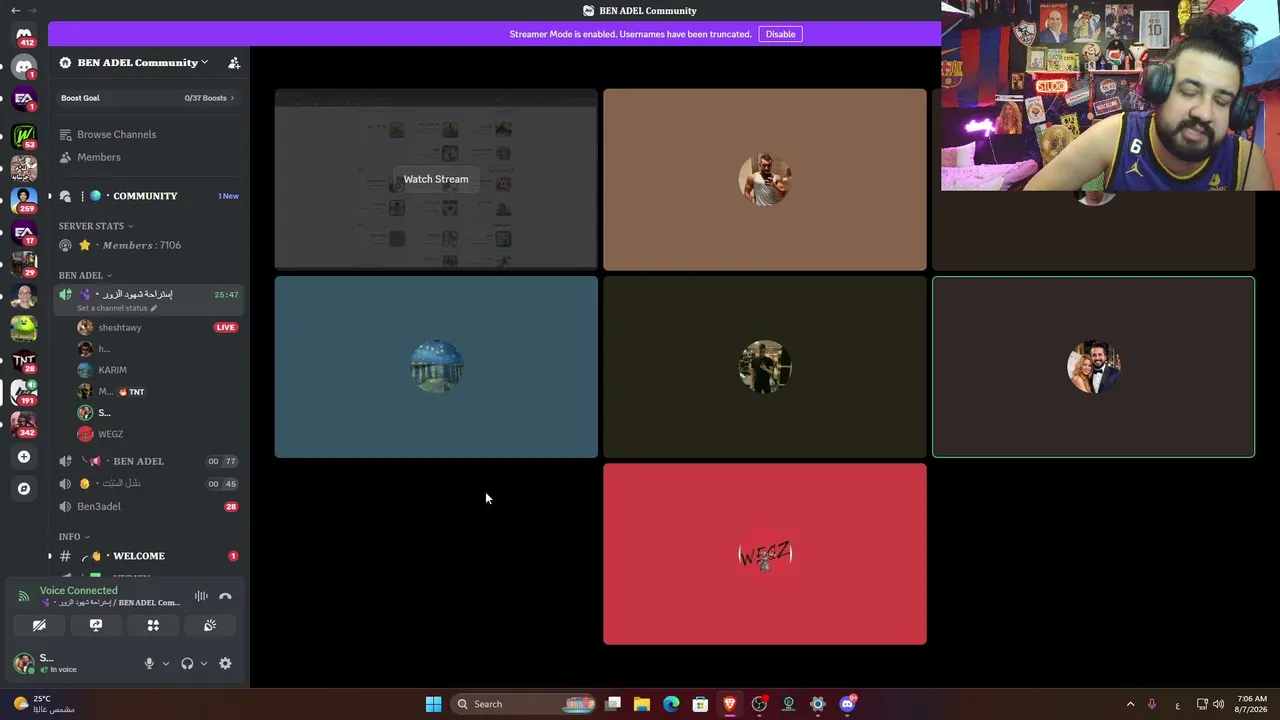Open Discover servers compass icon

point(24,489)
